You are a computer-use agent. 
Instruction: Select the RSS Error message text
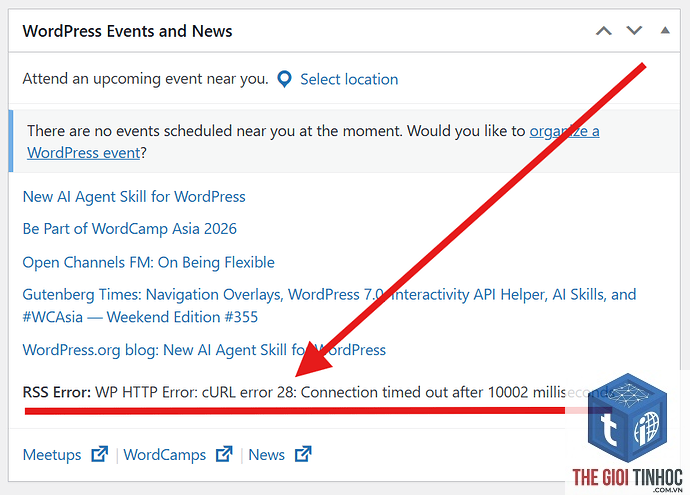coord(317,392)
